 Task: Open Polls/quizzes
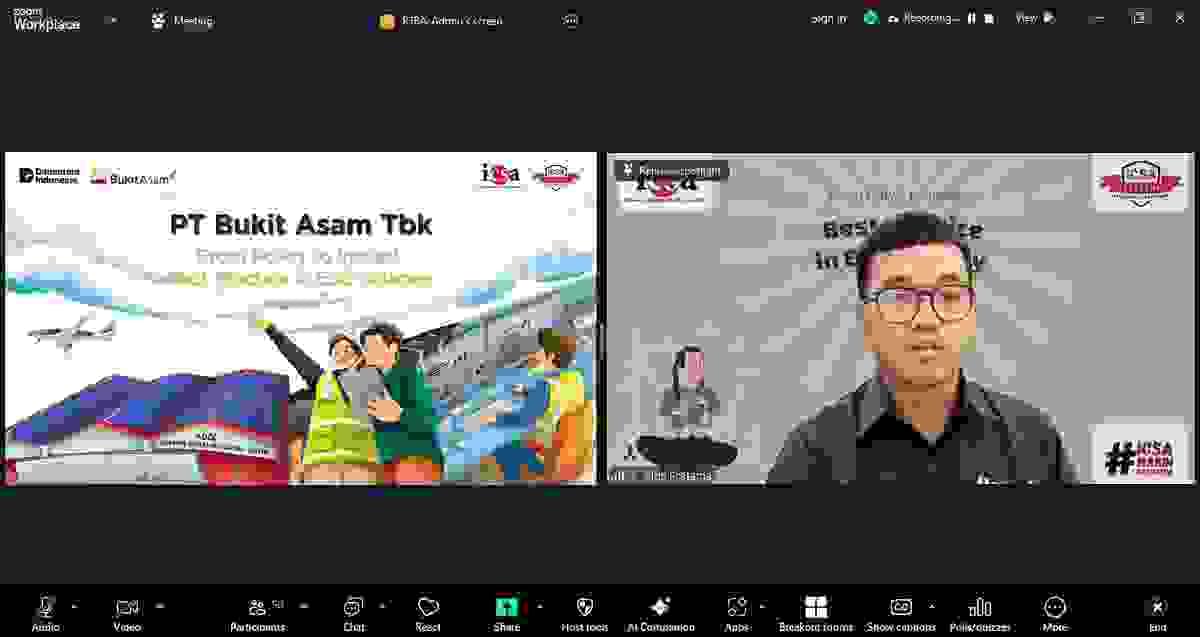pos(980,608)
